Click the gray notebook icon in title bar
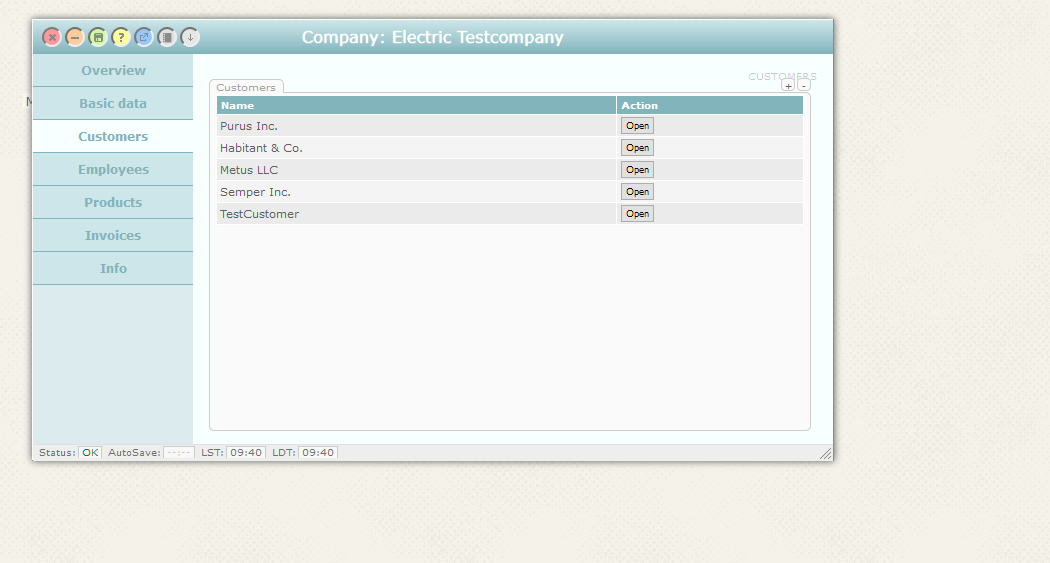The height and width of the screenshot is (563, 1050). tap(167, 37)
